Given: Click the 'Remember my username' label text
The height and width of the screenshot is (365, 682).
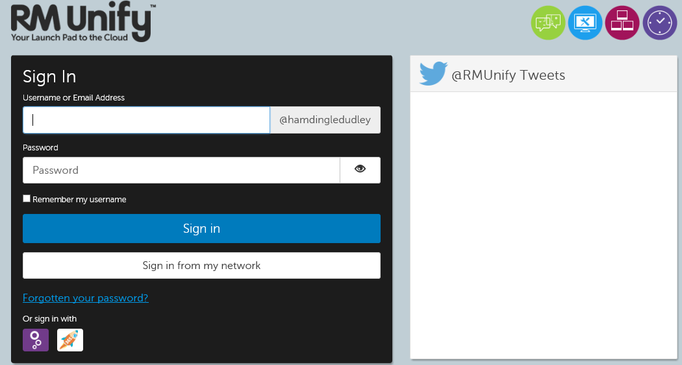Looking at the screenshot, I should pos(79,200).
